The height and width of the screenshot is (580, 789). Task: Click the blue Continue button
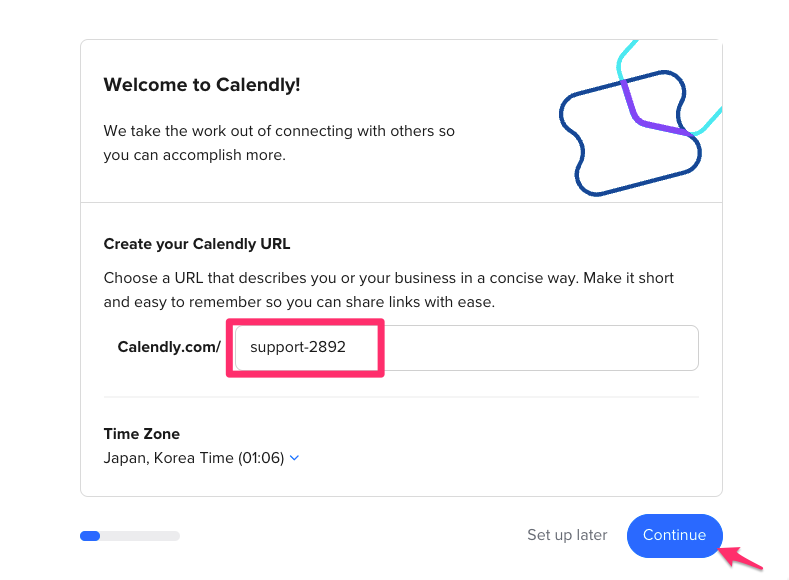click(674, 535)
